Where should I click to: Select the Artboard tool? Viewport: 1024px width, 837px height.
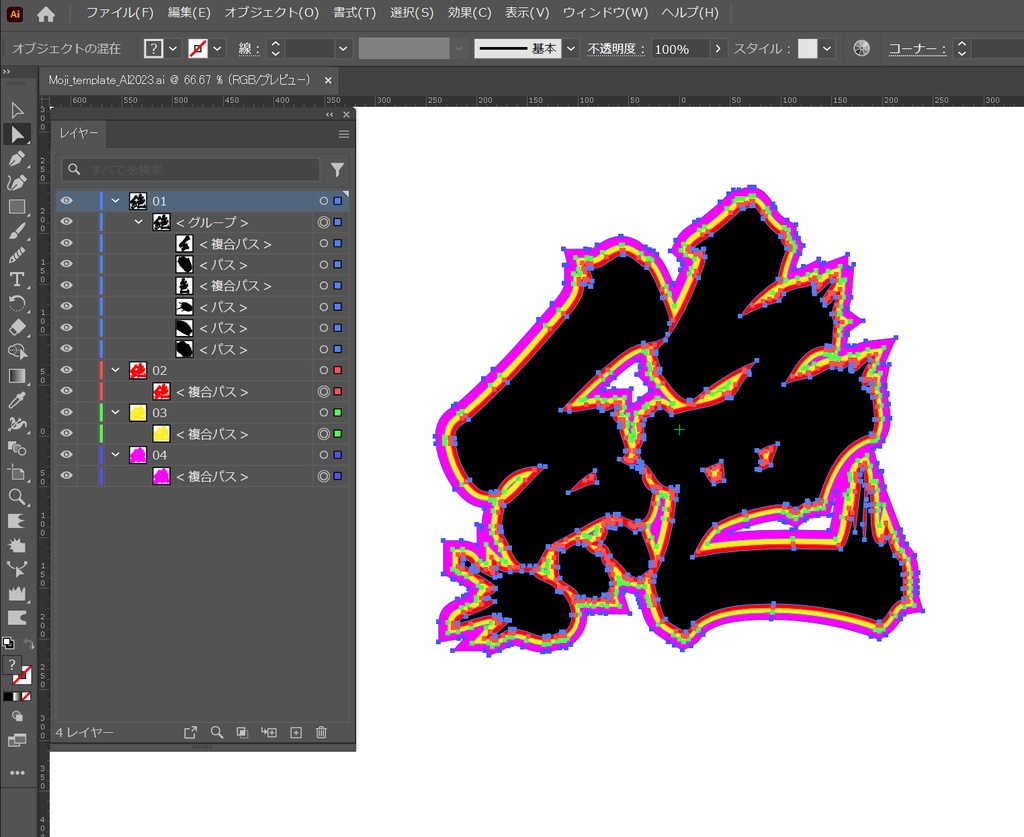tap(17, 473)
